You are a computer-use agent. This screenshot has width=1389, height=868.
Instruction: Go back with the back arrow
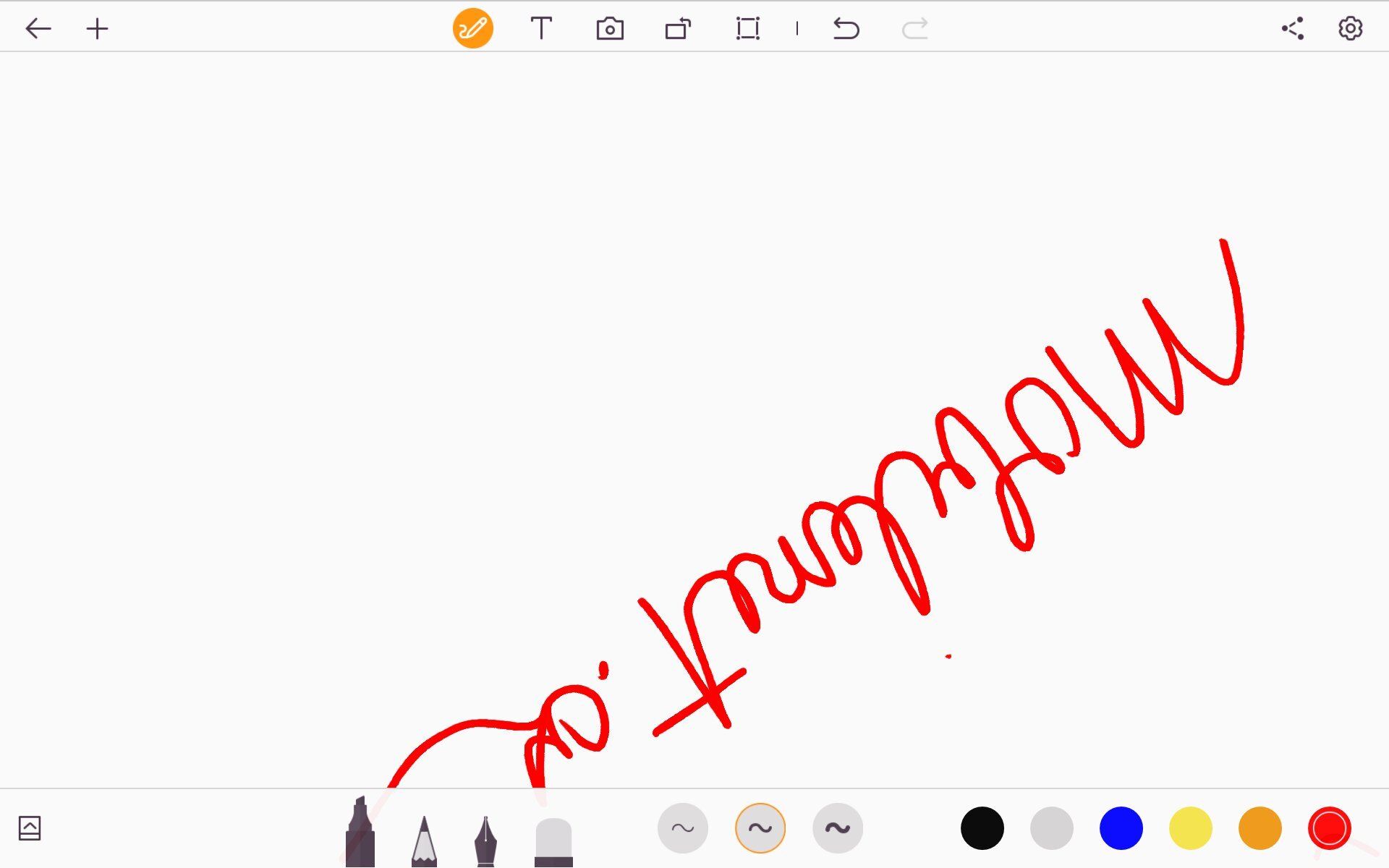click(39, 28)
